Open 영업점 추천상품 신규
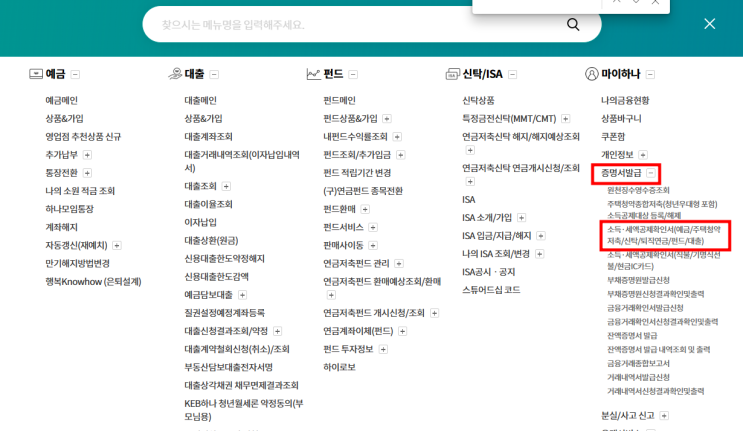 tap(83, 137)
